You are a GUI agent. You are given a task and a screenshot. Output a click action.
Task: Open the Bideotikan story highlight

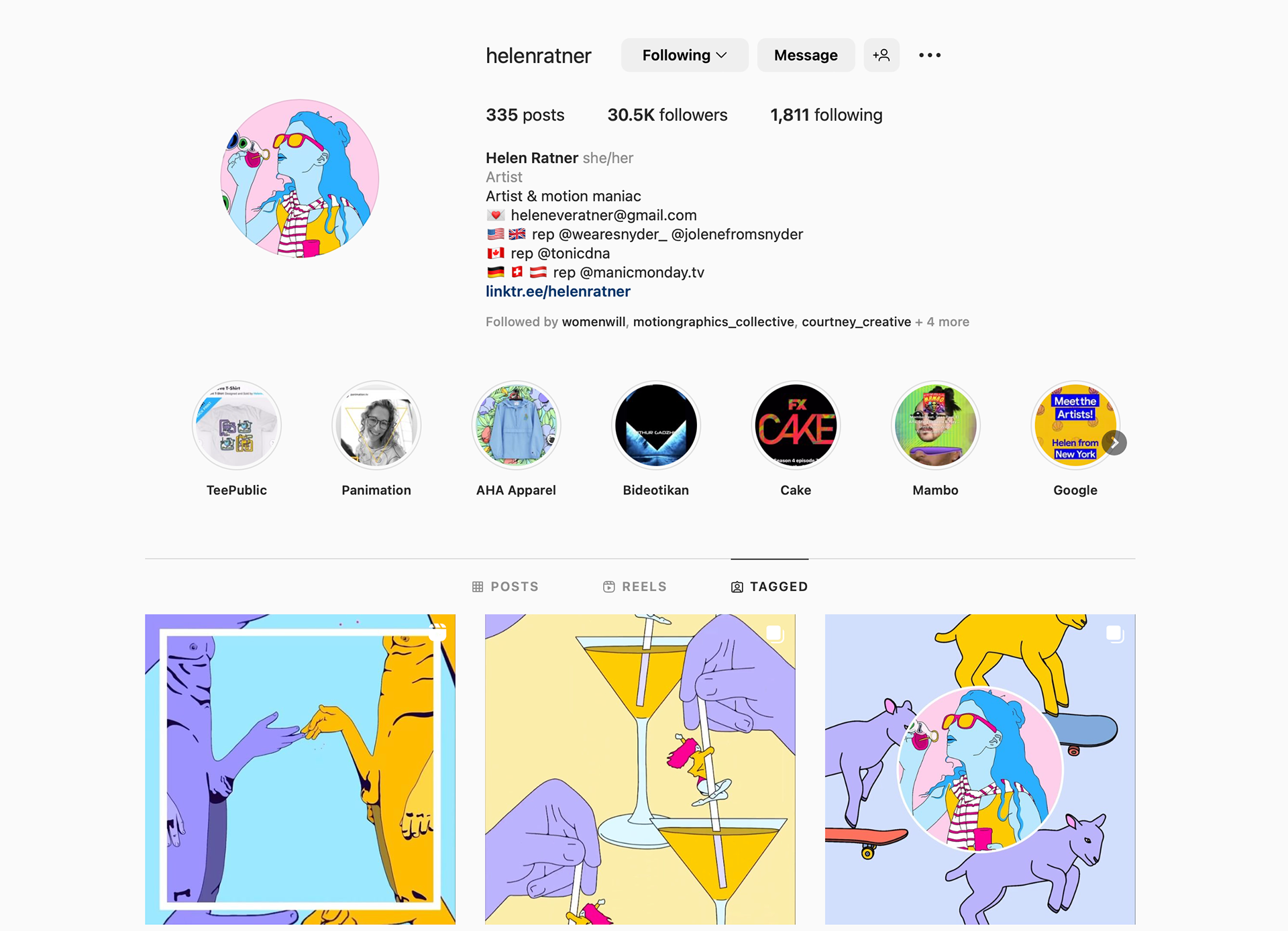(656, 425)
